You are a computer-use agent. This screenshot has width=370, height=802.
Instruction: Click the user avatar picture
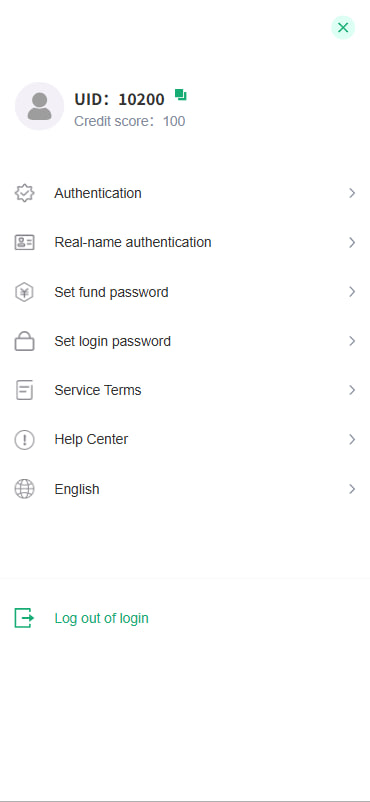(x=39, y=106)
